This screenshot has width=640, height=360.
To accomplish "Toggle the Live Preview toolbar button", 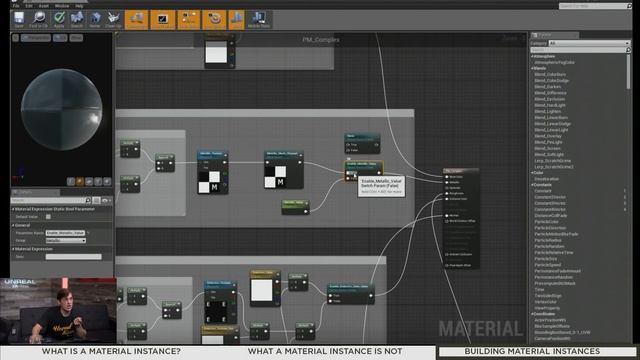I will tap(162, 20).
